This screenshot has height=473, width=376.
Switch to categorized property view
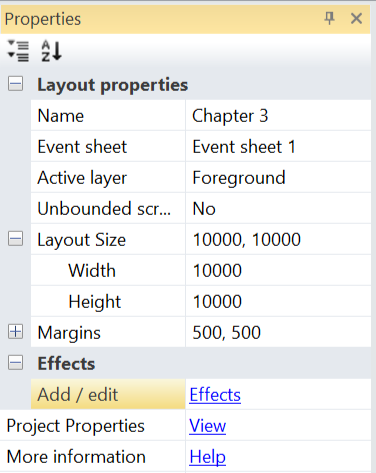coord(18,51)
